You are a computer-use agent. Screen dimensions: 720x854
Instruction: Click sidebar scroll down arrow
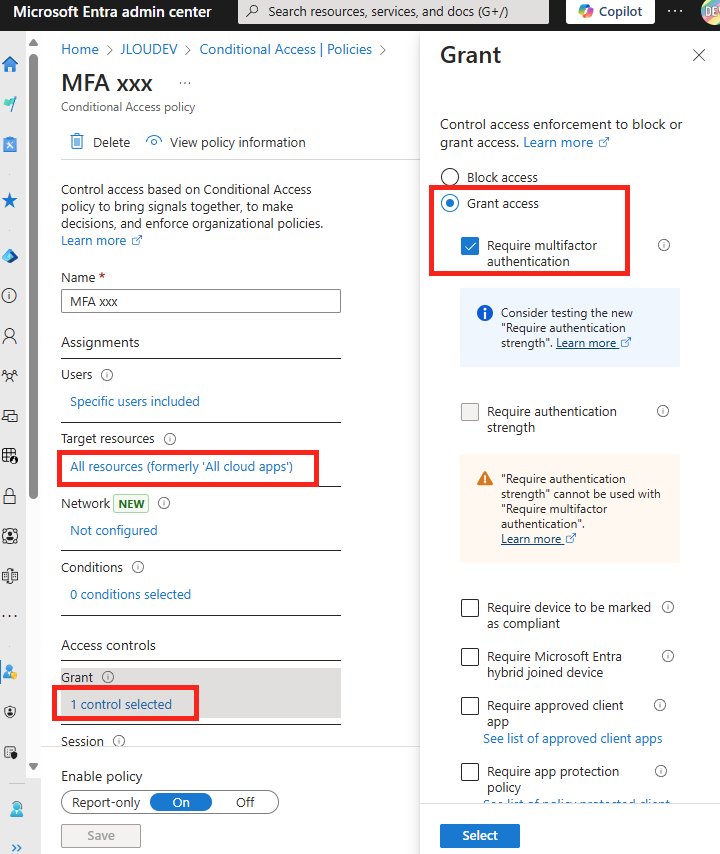[x=33, y=766]
